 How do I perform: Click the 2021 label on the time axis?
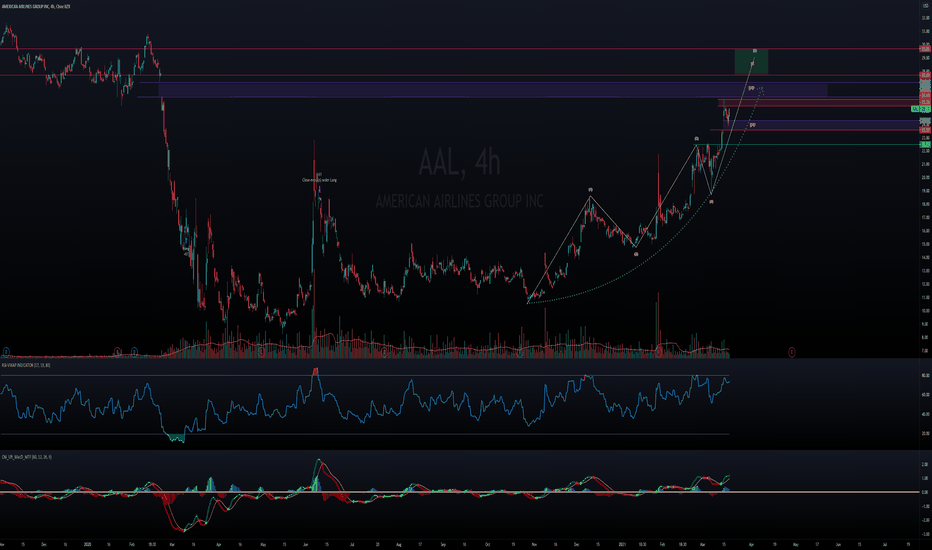[x=622, y=544]
